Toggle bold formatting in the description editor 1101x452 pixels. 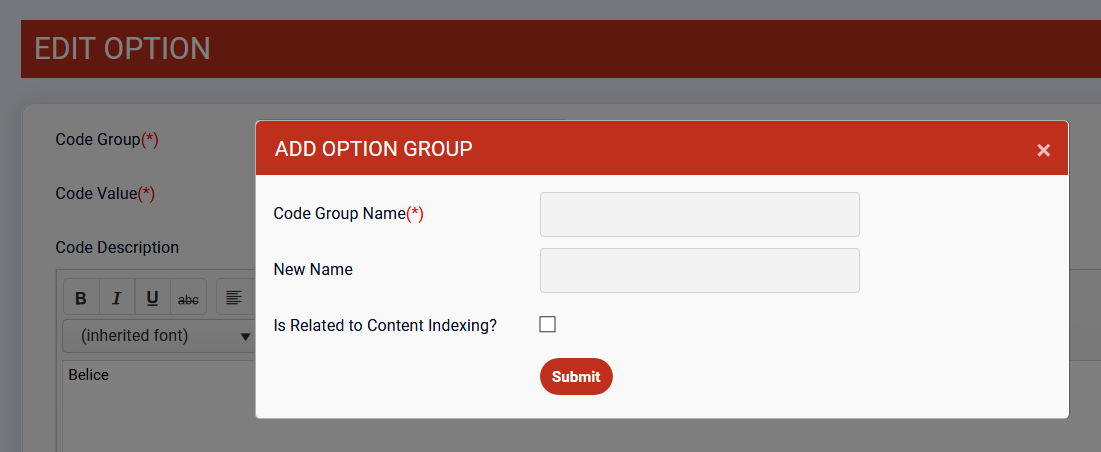81,298
